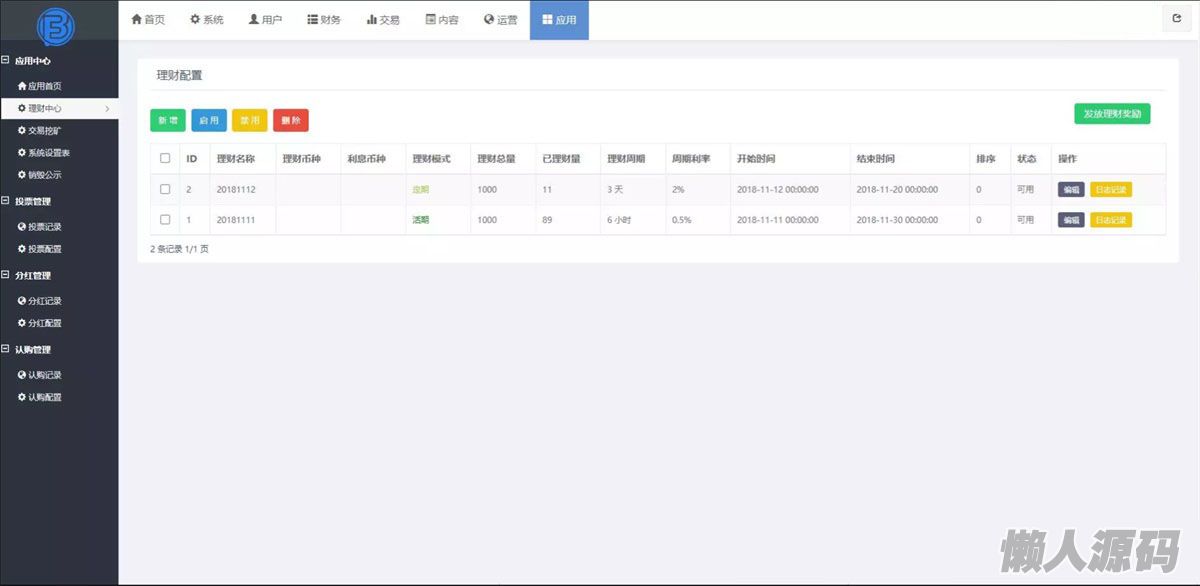Click the yellow 日志记录 button in row 1
Image resolution: width=1200 pixels, height=586 pixels.
pyautogui.click(x=1110, y=220)
